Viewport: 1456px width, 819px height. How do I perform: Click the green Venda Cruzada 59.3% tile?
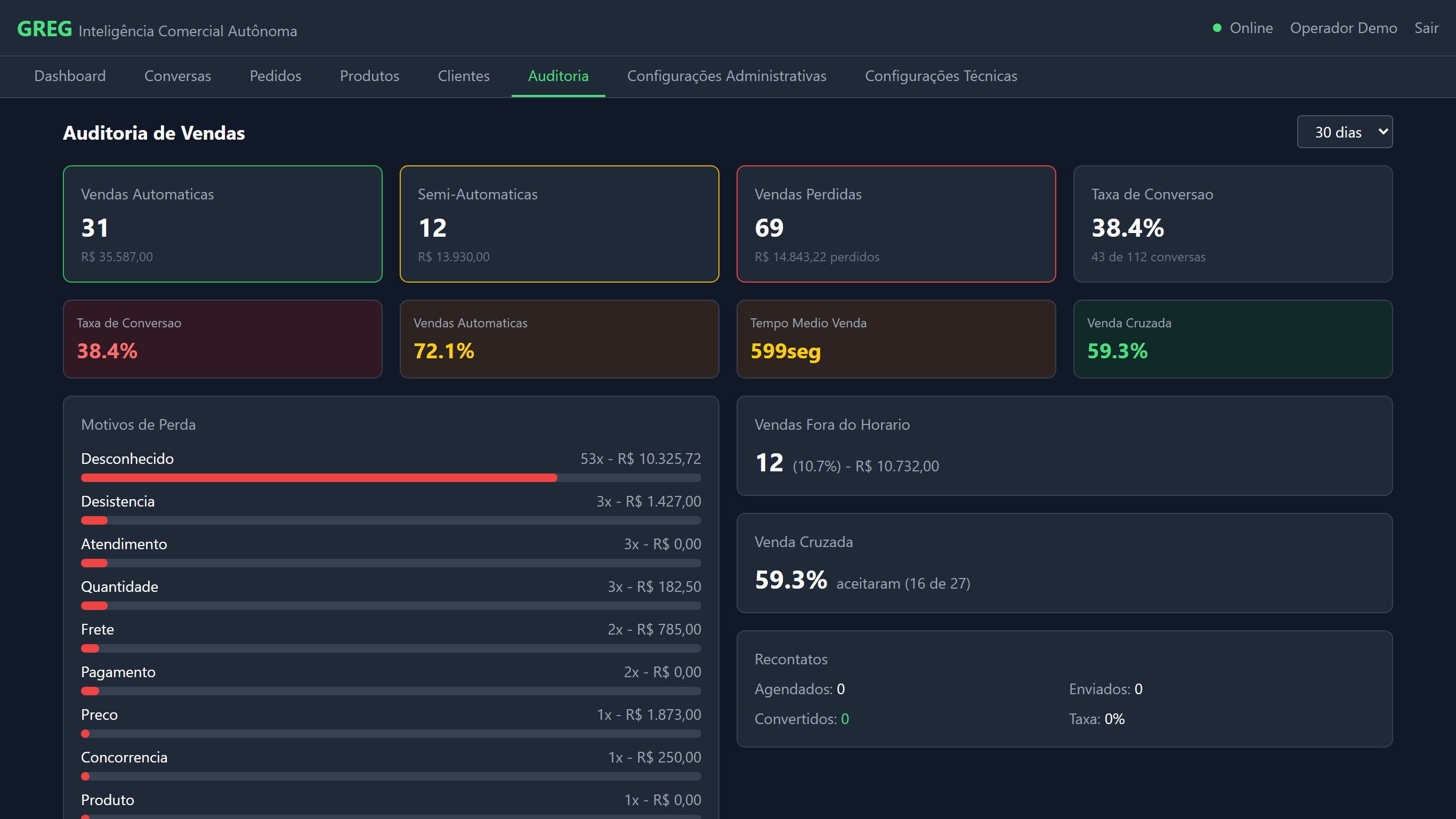[x=1232, y=339]
